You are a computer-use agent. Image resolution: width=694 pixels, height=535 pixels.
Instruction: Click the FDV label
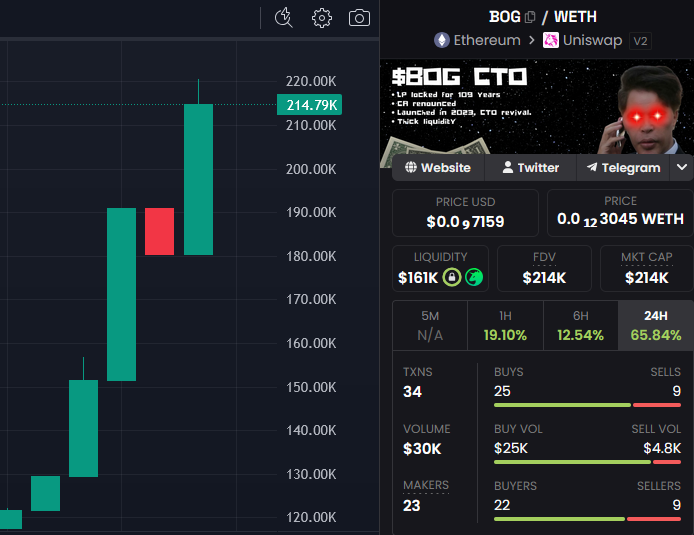pos(544,257)
